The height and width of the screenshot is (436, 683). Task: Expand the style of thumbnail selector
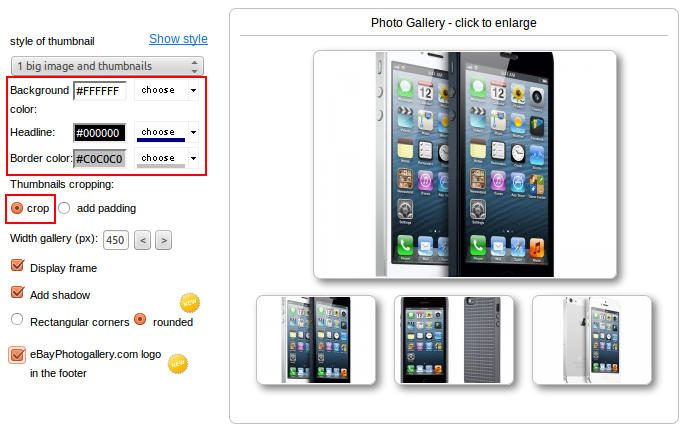(107, 66)
